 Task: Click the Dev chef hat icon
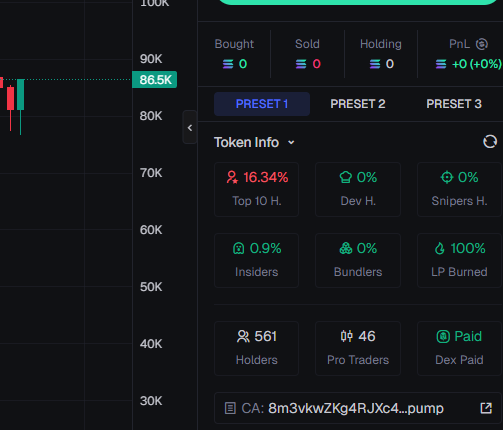(x=346, y=177)
